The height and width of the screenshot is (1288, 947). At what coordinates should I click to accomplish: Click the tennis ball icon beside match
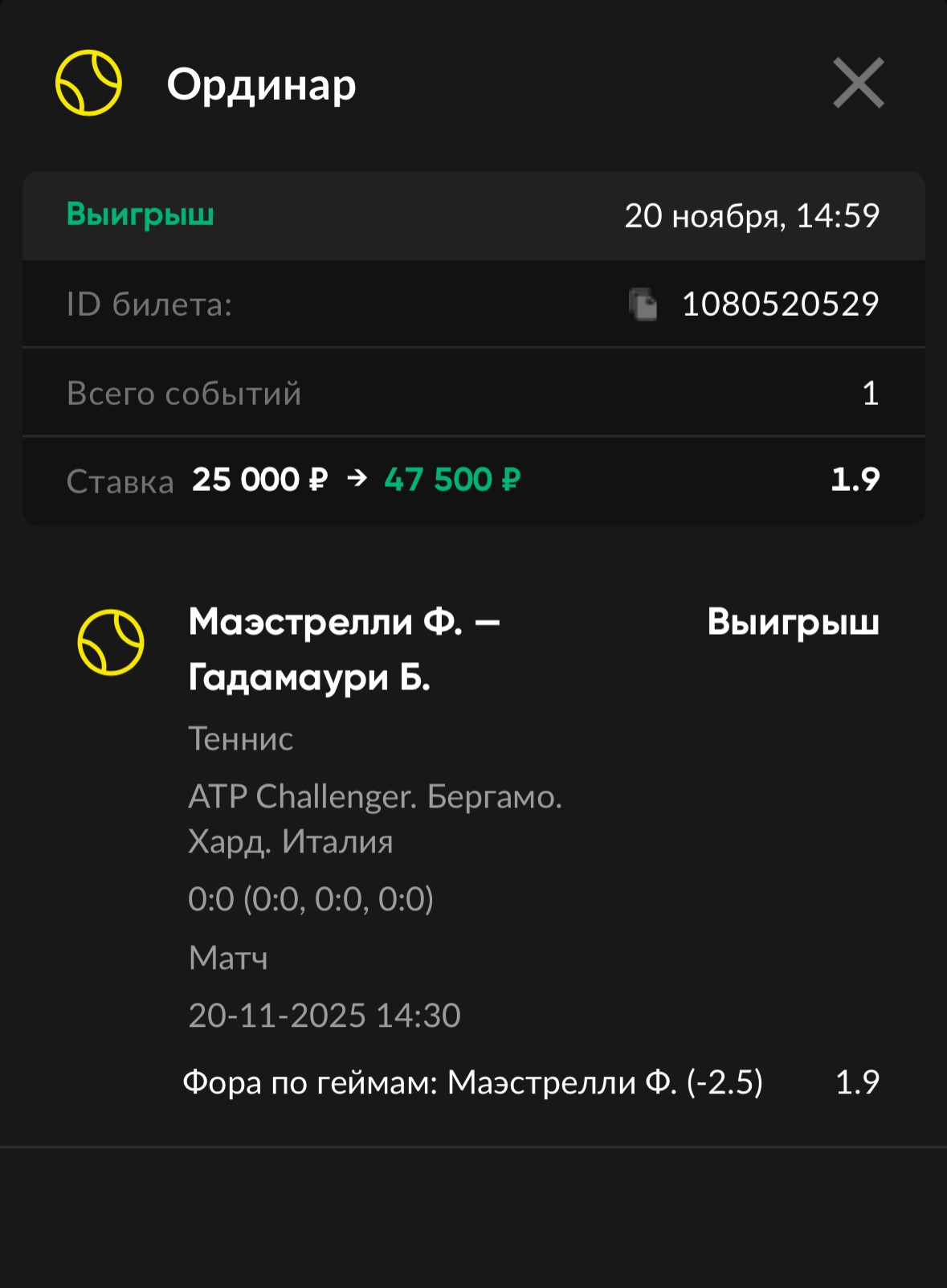[x=111, y=641]
